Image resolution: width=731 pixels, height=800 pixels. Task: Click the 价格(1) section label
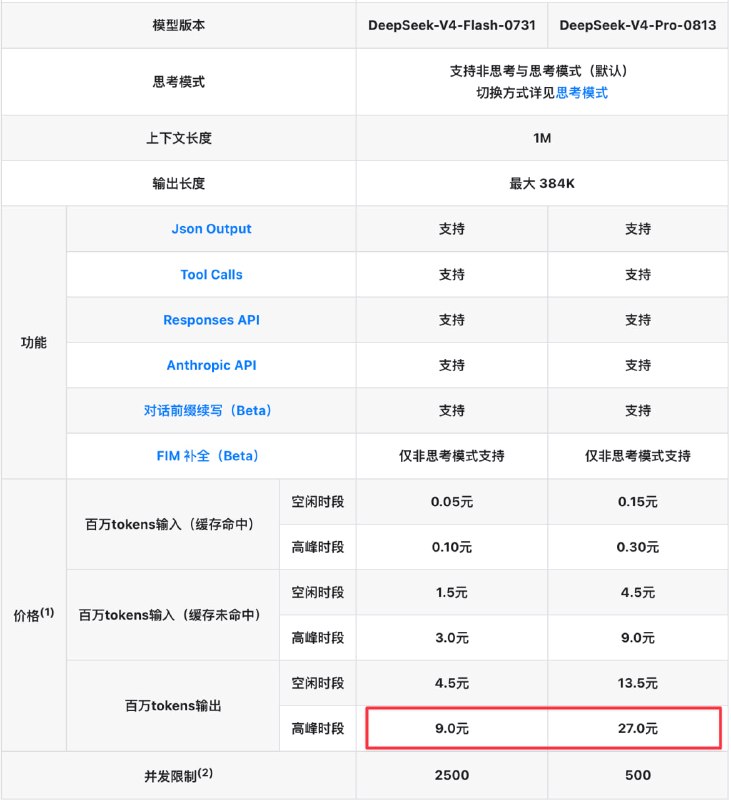coord(34,615)
